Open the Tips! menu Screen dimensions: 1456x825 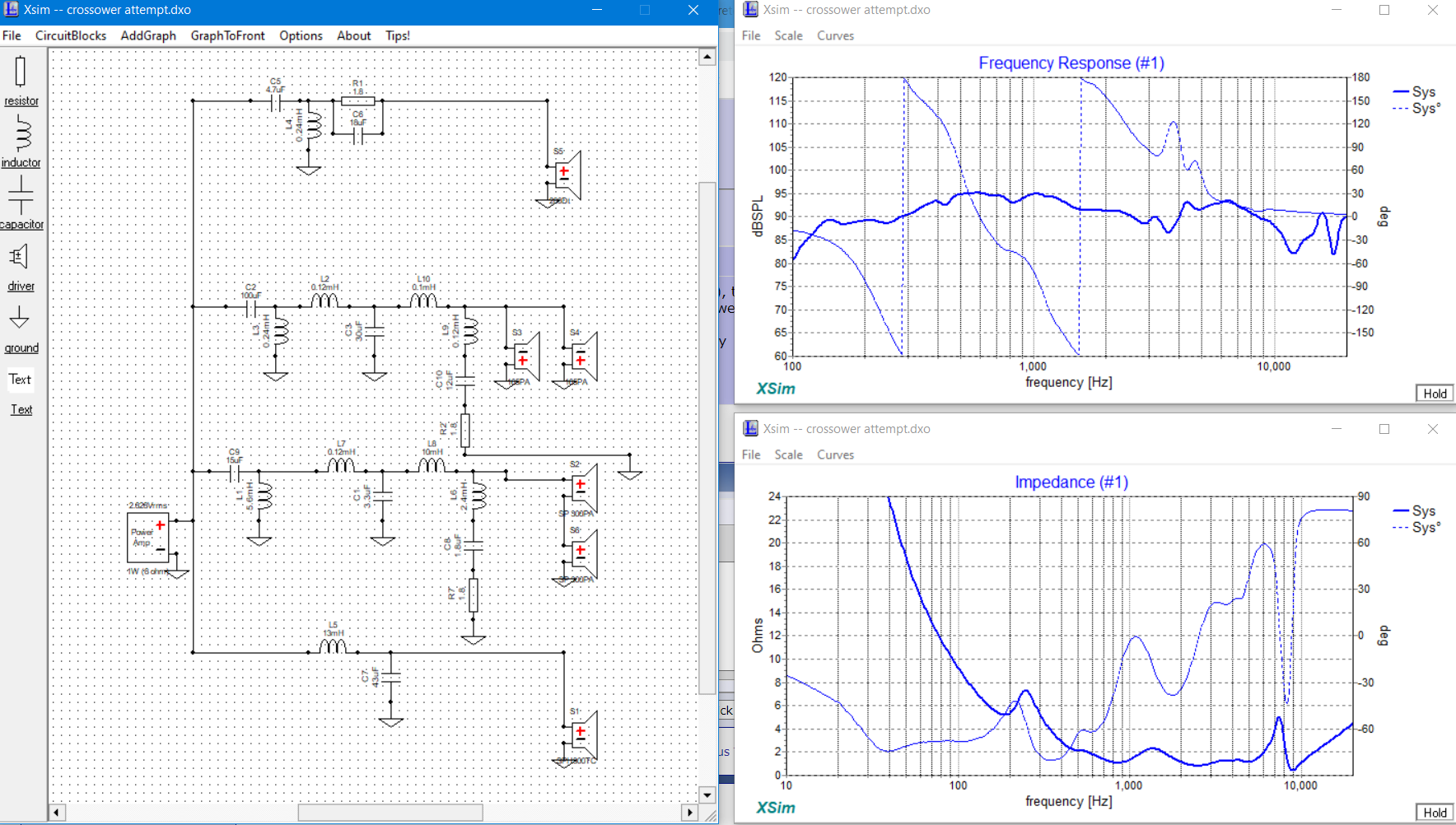pos(398,35)
